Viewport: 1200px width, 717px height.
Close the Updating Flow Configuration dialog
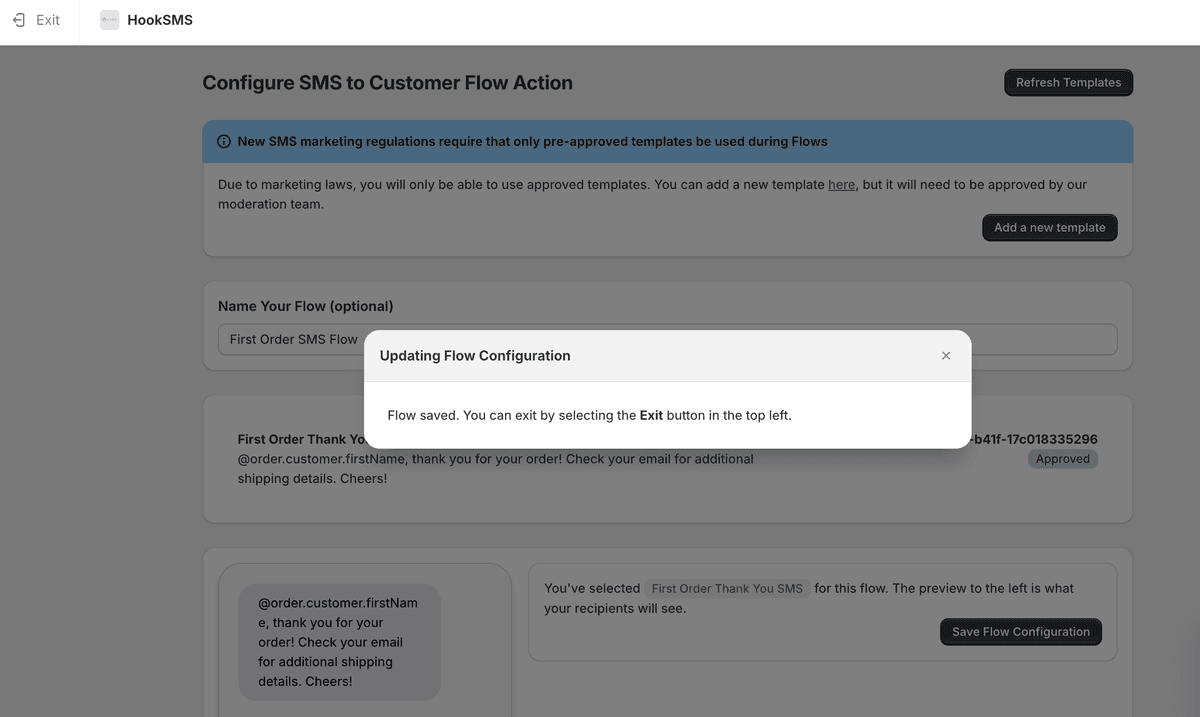coord(945,356)
